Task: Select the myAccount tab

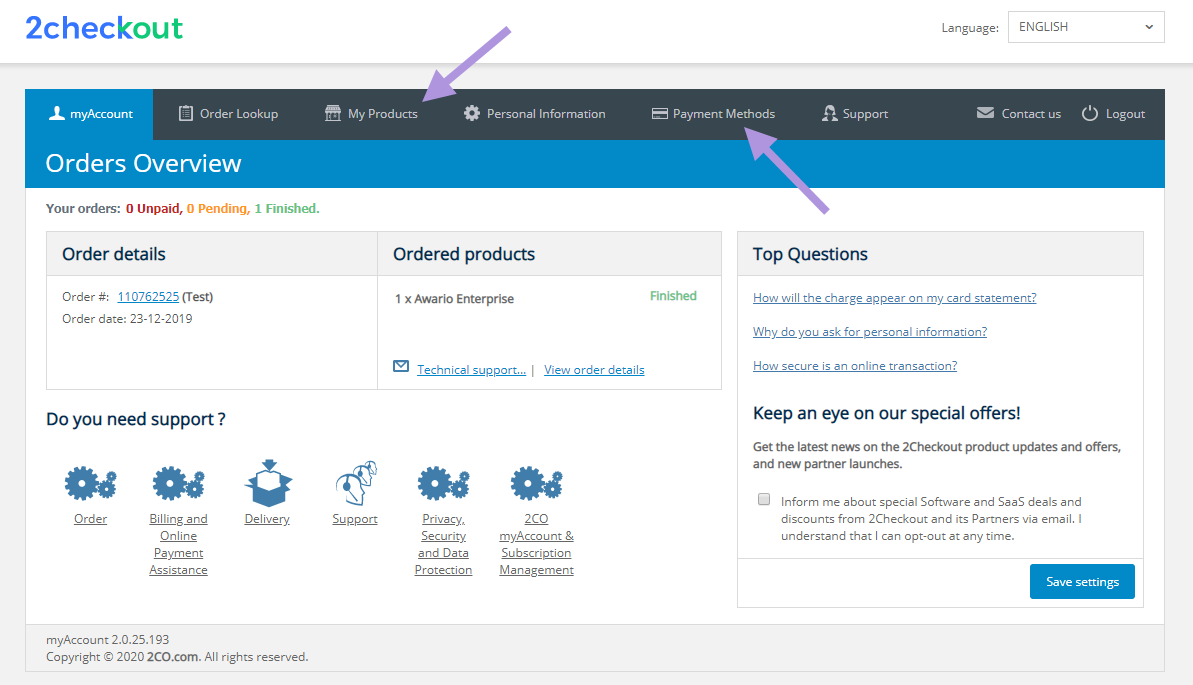Action: coord(89,114)
